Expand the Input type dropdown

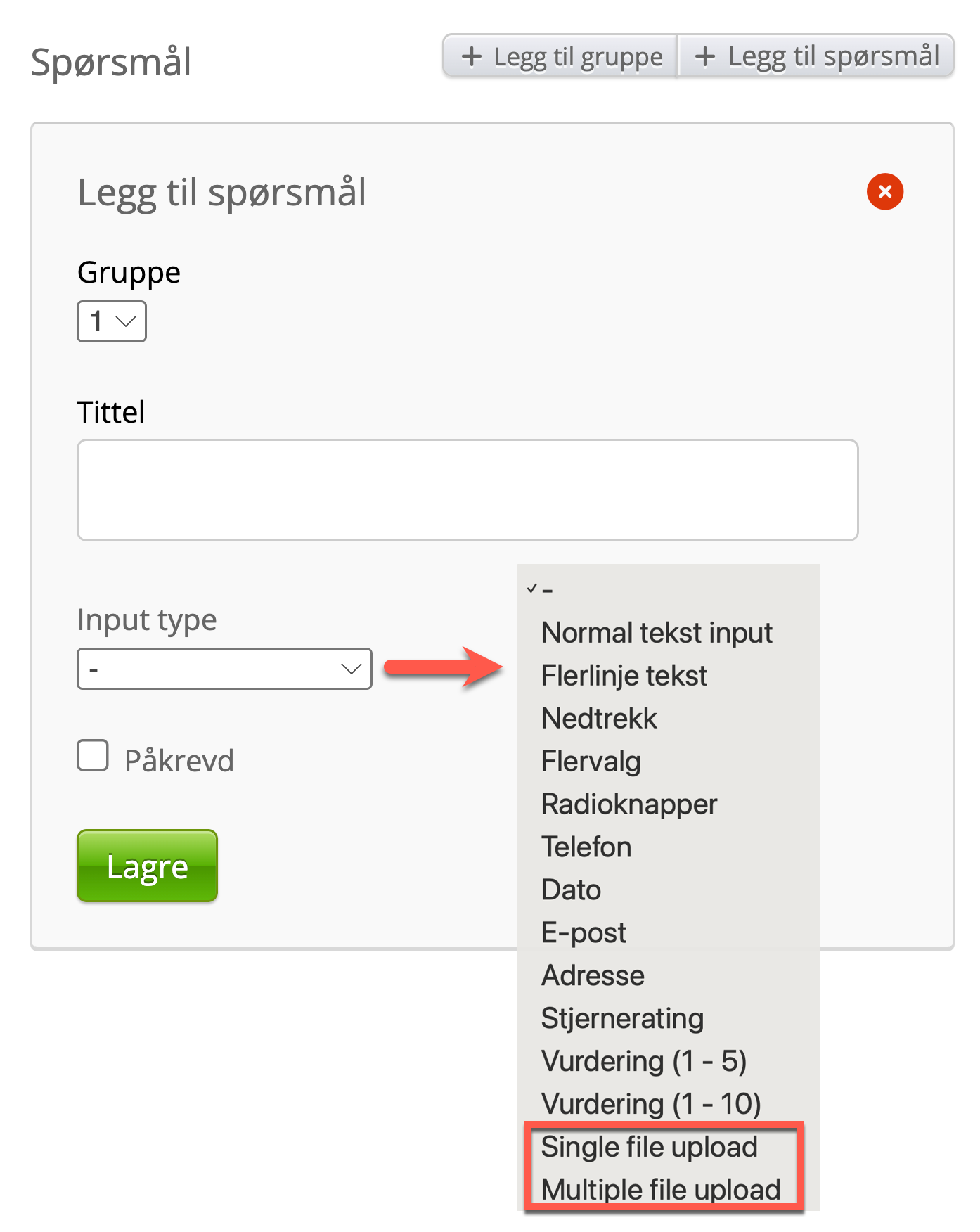point(224,669)
